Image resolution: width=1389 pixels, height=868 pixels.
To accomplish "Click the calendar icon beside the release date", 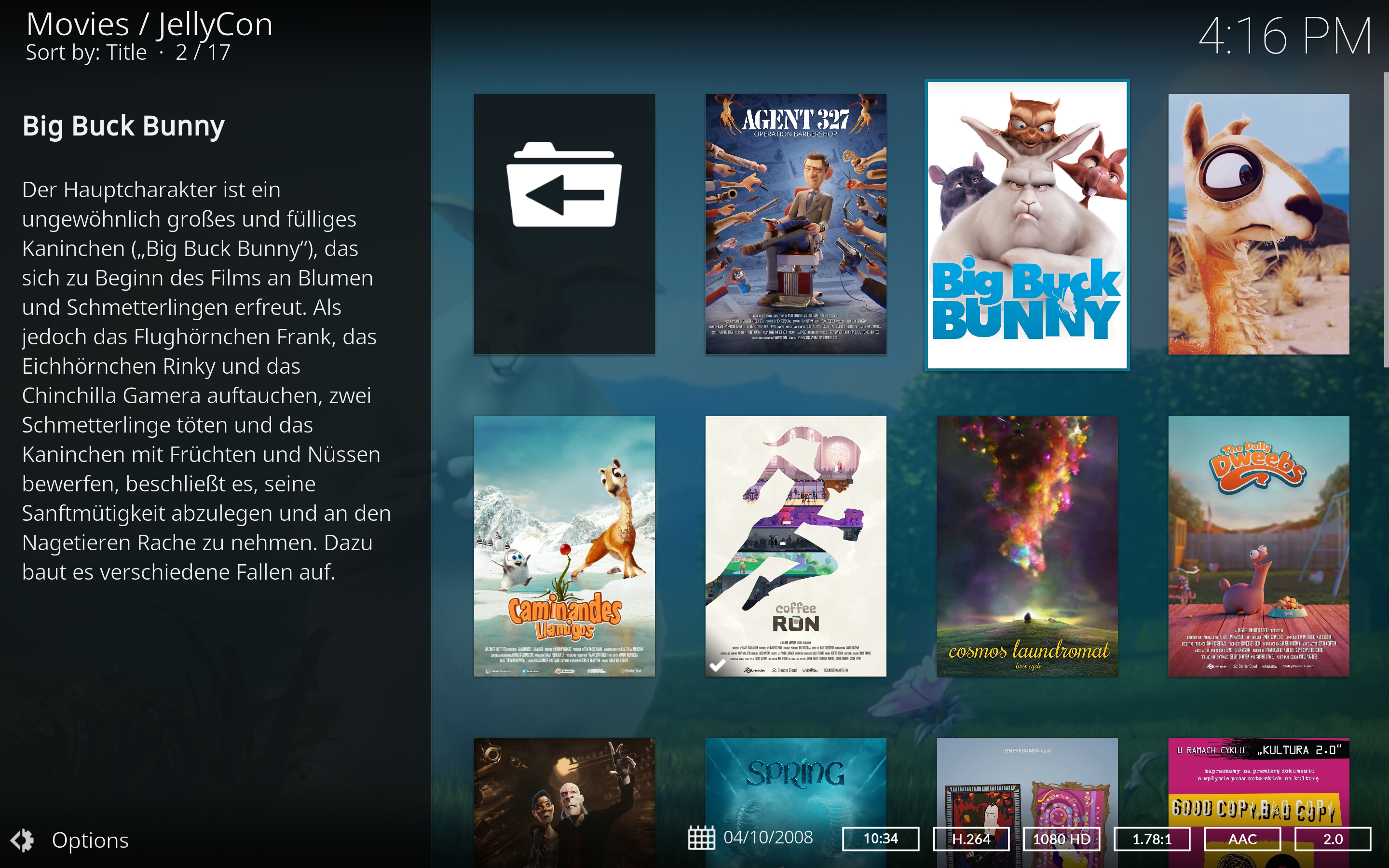I will point(701,839).
